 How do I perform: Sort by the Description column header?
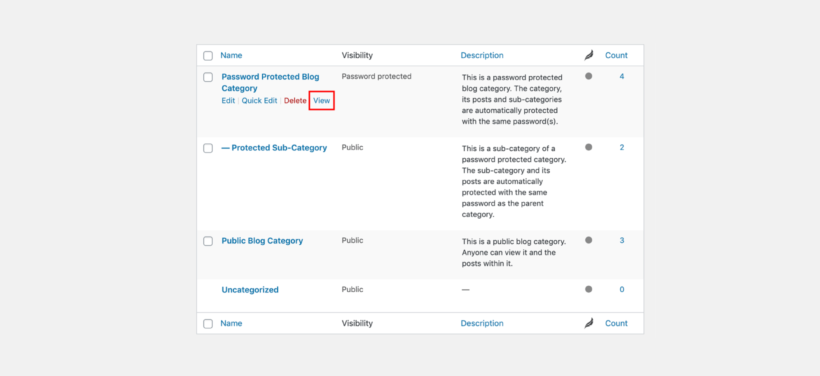[x=482, y=55]
